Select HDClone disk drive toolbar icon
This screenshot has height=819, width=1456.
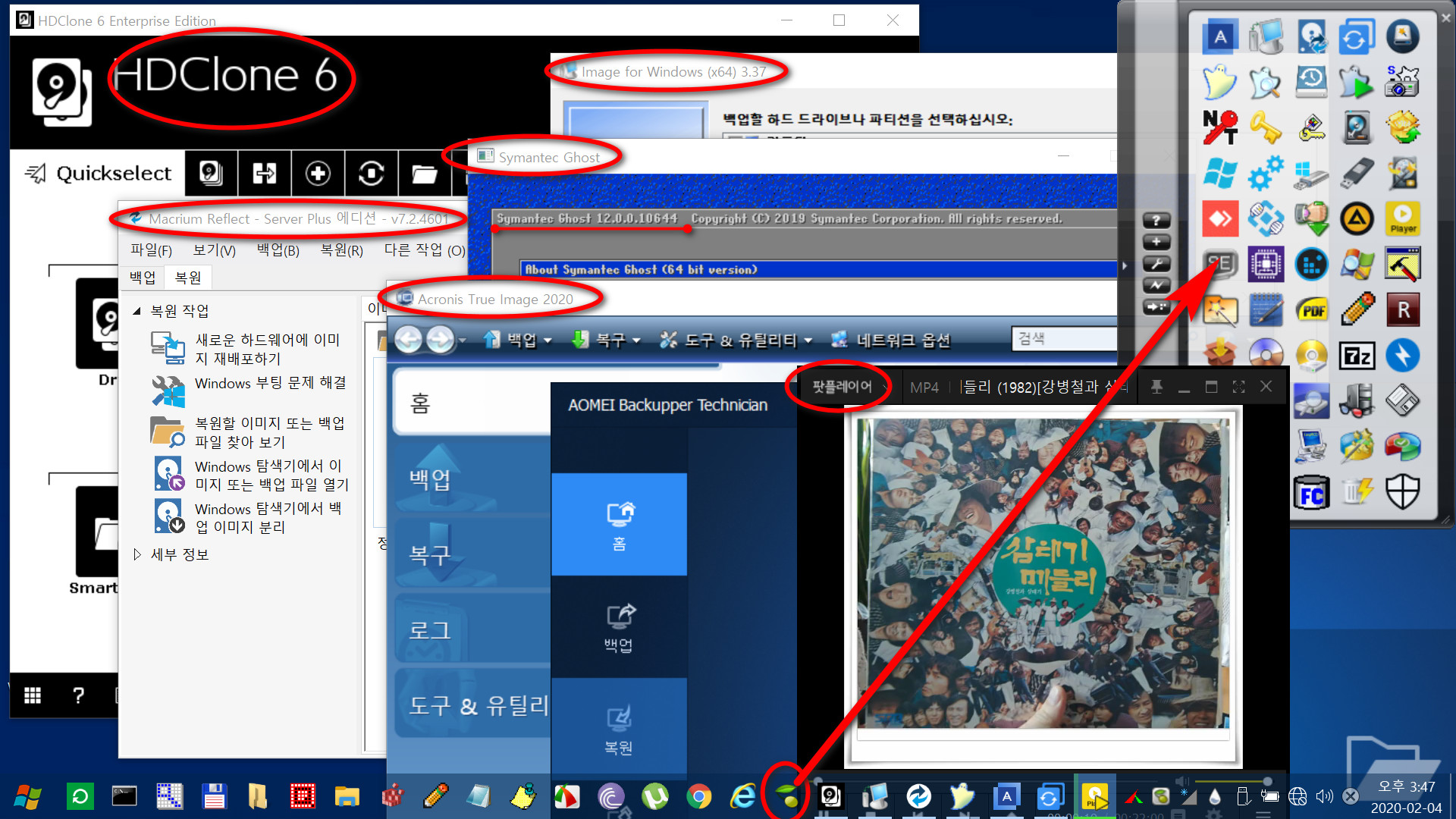[x=211, y=174]
